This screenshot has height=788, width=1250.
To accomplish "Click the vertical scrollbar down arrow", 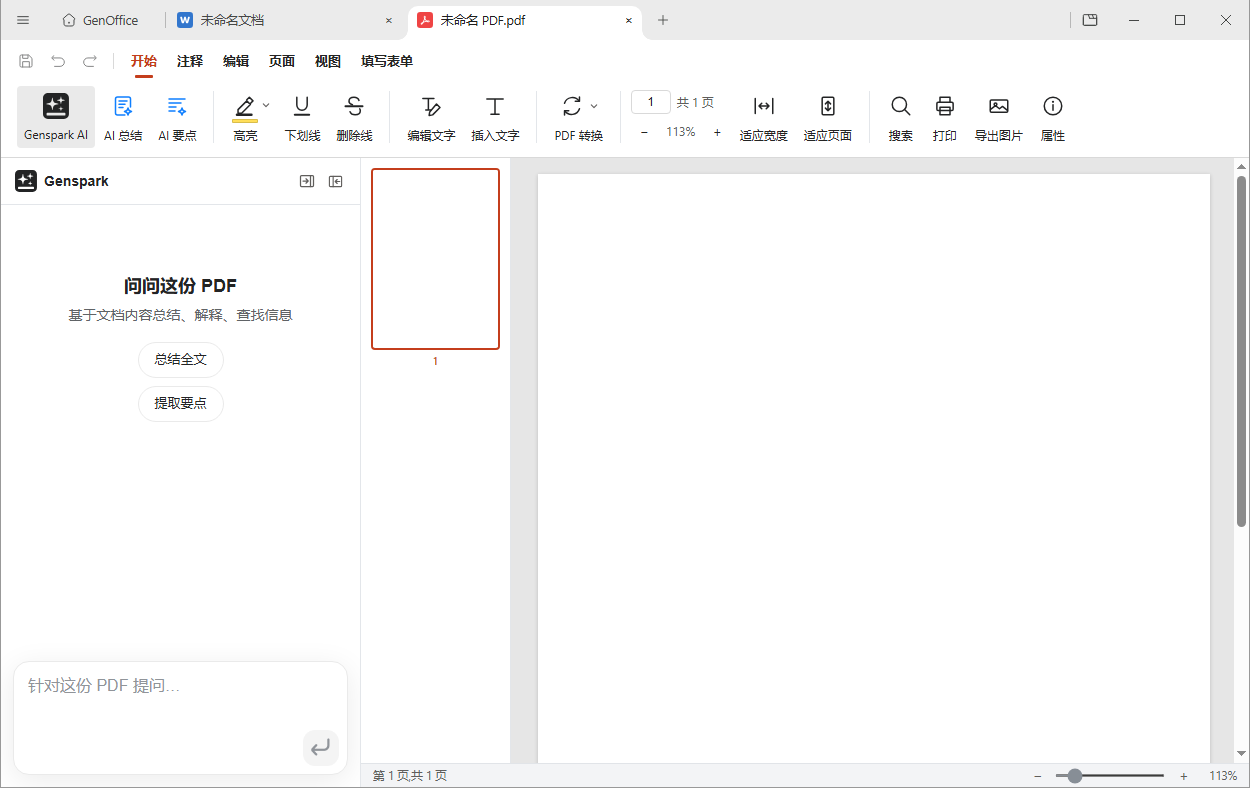I will pyautogui.click(x=1242, y=754).
